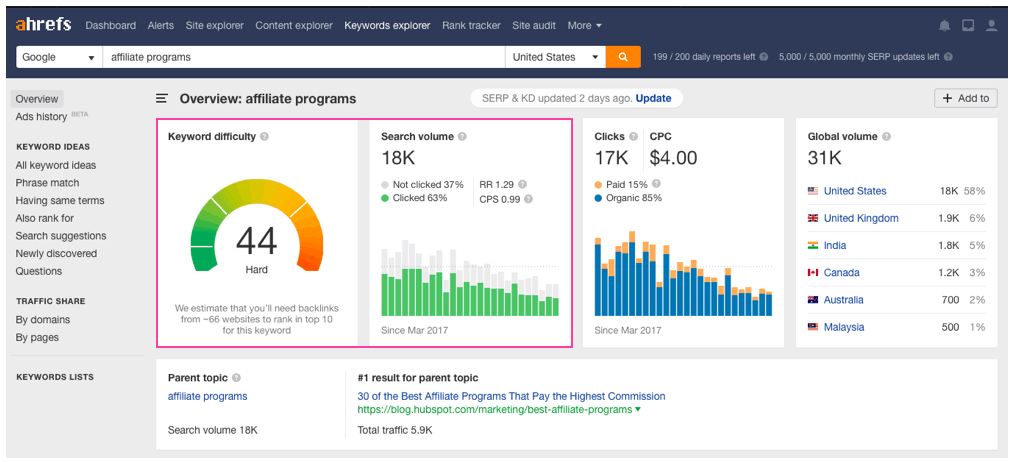Screen dimensions: 1013x462
Task: Open the Google search engine dropdown
Action: (59, 57)
